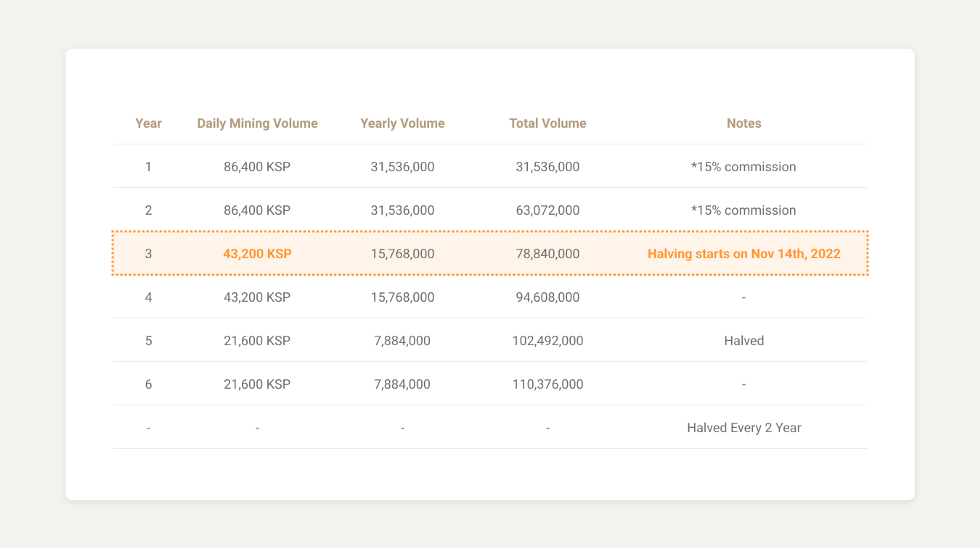Click '21,600 KSP' in year 5 row

257,341
